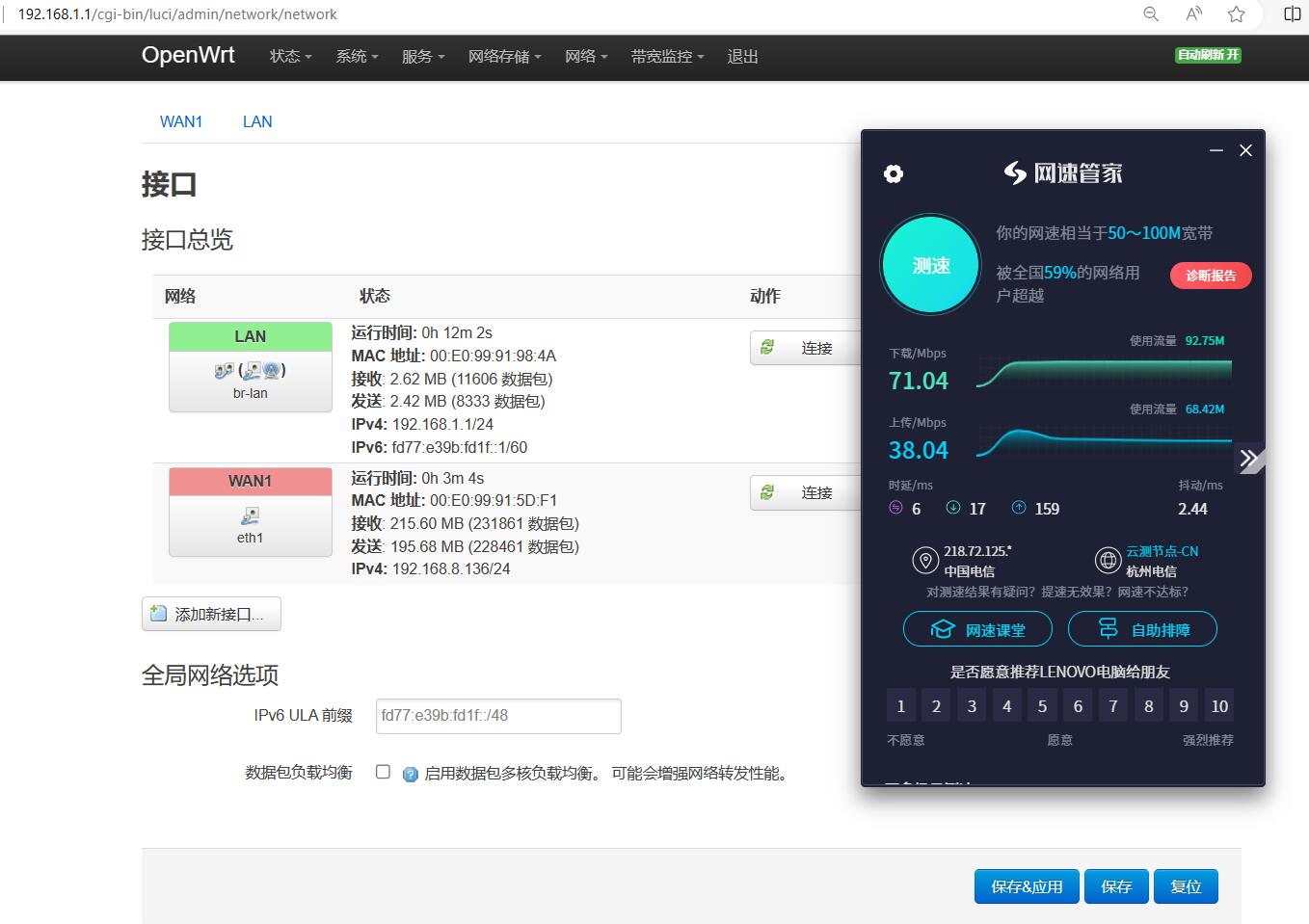This screenshot has width=1309, height=924.
Task: Switch to the WAN1 tab
Action: (x=181, y=121)
